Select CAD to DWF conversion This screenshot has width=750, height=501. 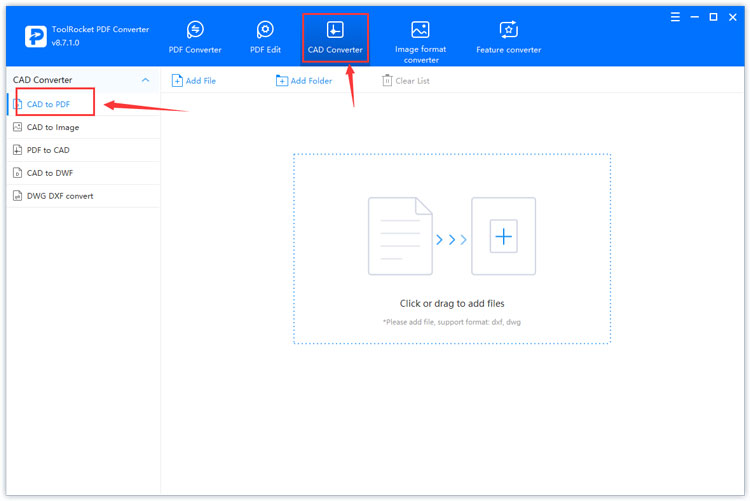[x=84, y=173]
